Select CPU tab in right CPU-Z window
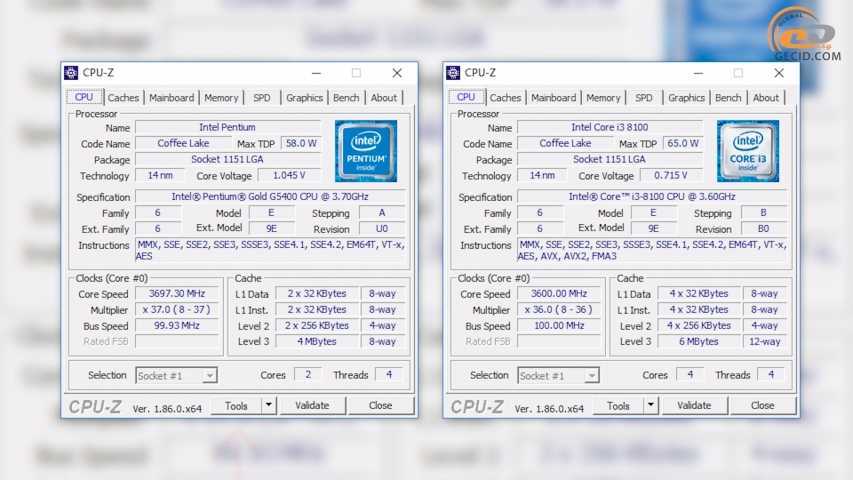Viewport: 853px width, 480px height. pyautogui.click(x=466, y=97)
